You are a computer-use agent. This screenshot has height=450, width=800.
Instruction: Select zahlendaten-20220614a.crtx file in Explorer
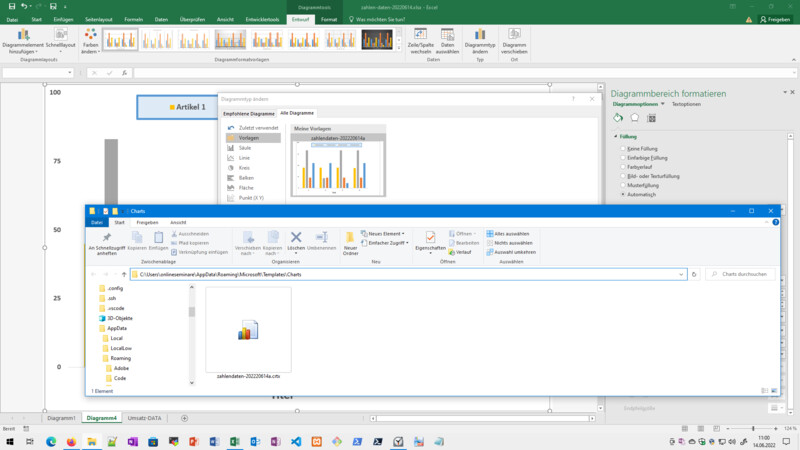[248, 334]
